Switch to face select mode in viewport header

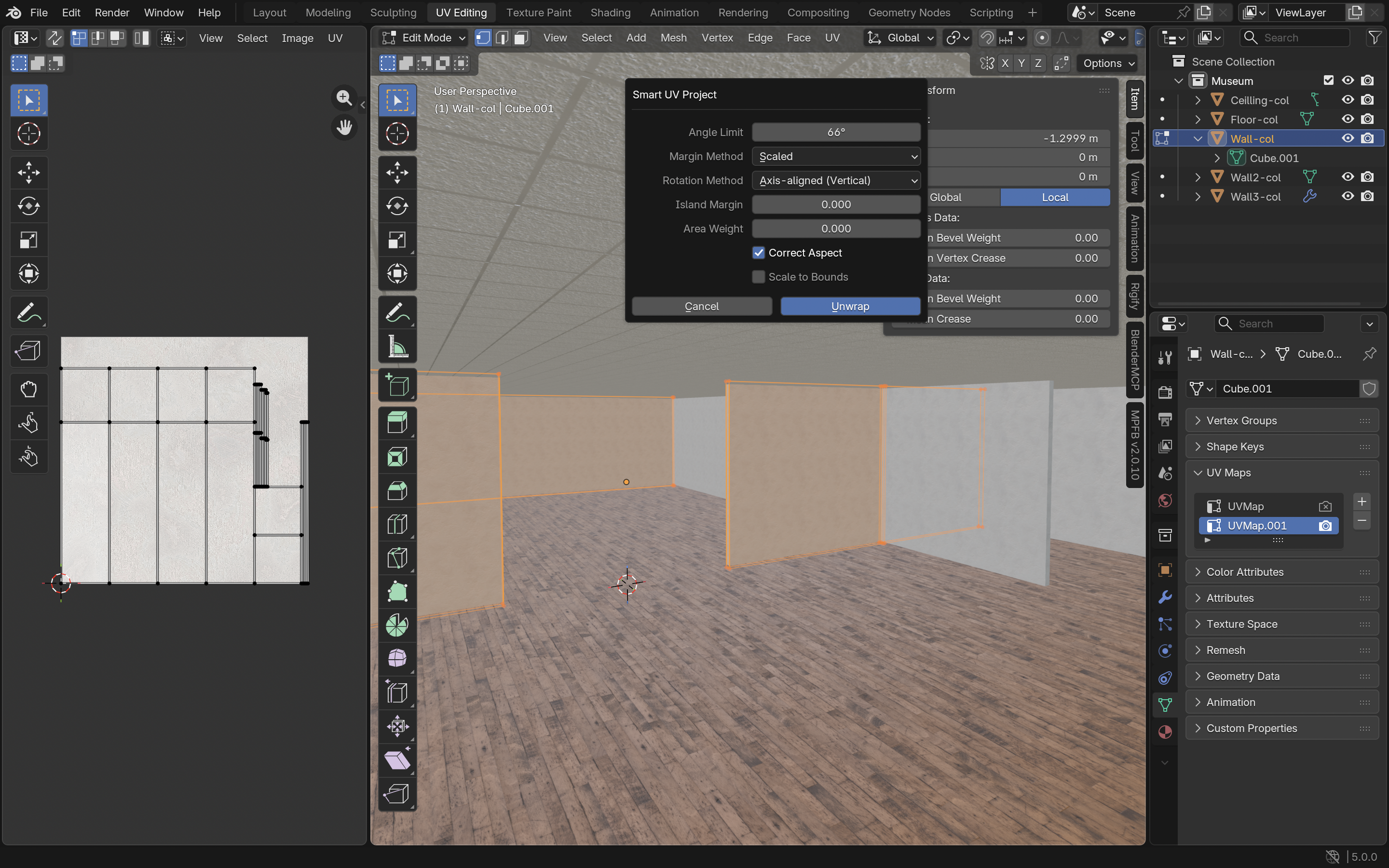point(520,38)
